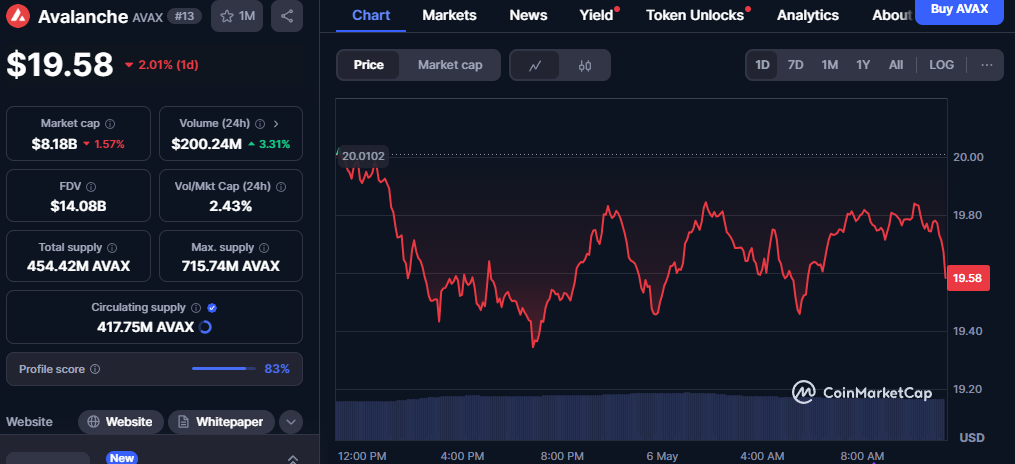Click the #13 rank badge
Screen dimensions: 1015x464
point(184,16)
